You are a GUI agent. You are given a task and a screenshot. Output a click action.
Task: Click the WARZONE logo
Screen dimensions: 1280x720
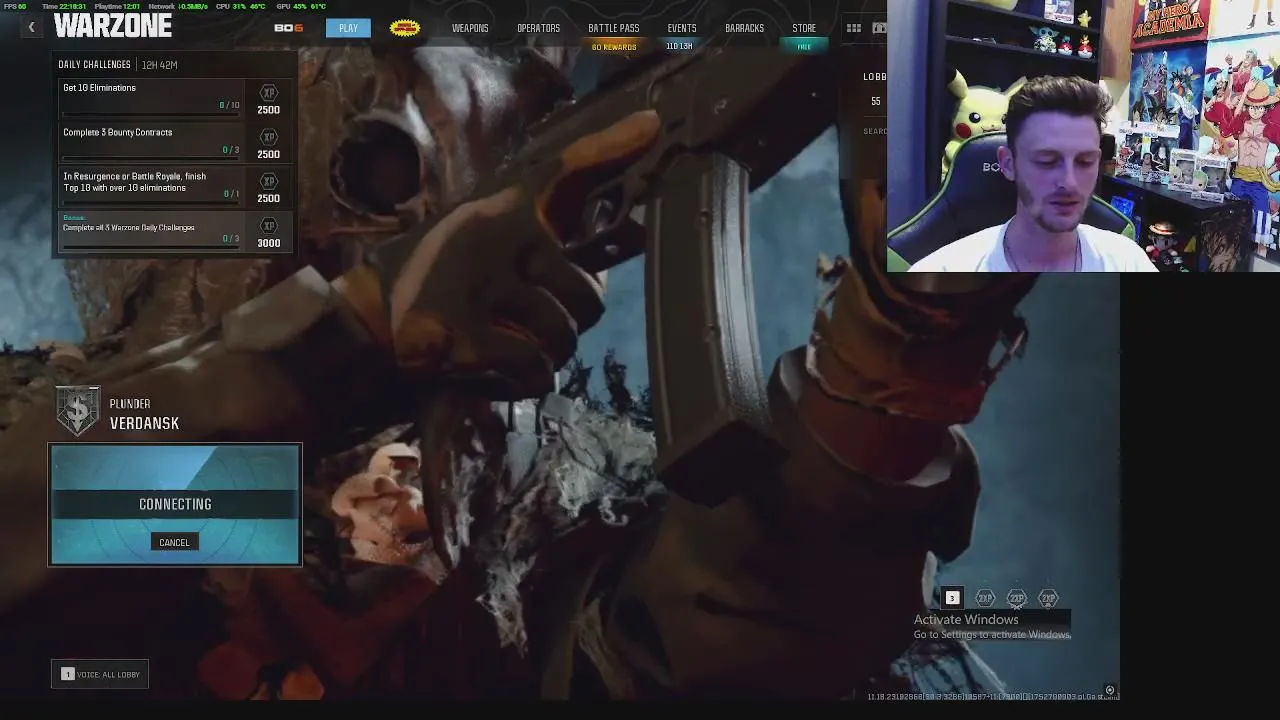tap(113, 26)
